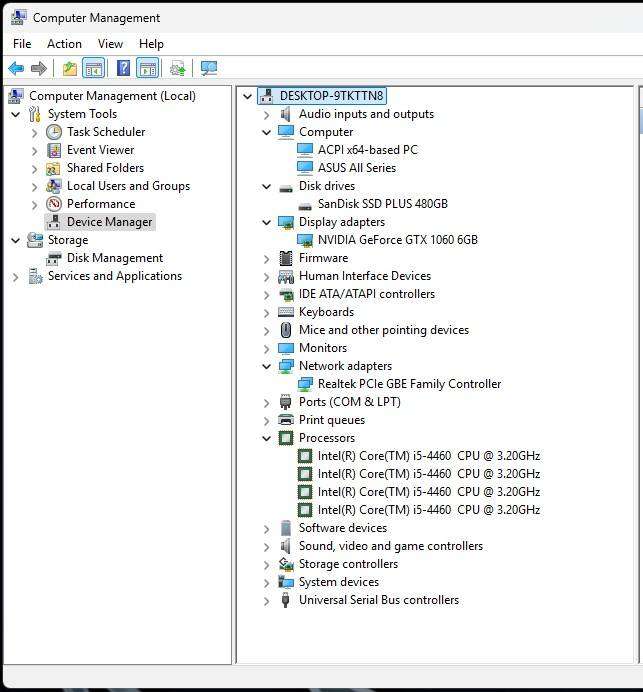Open the View menu

click(x=110, y=44)
